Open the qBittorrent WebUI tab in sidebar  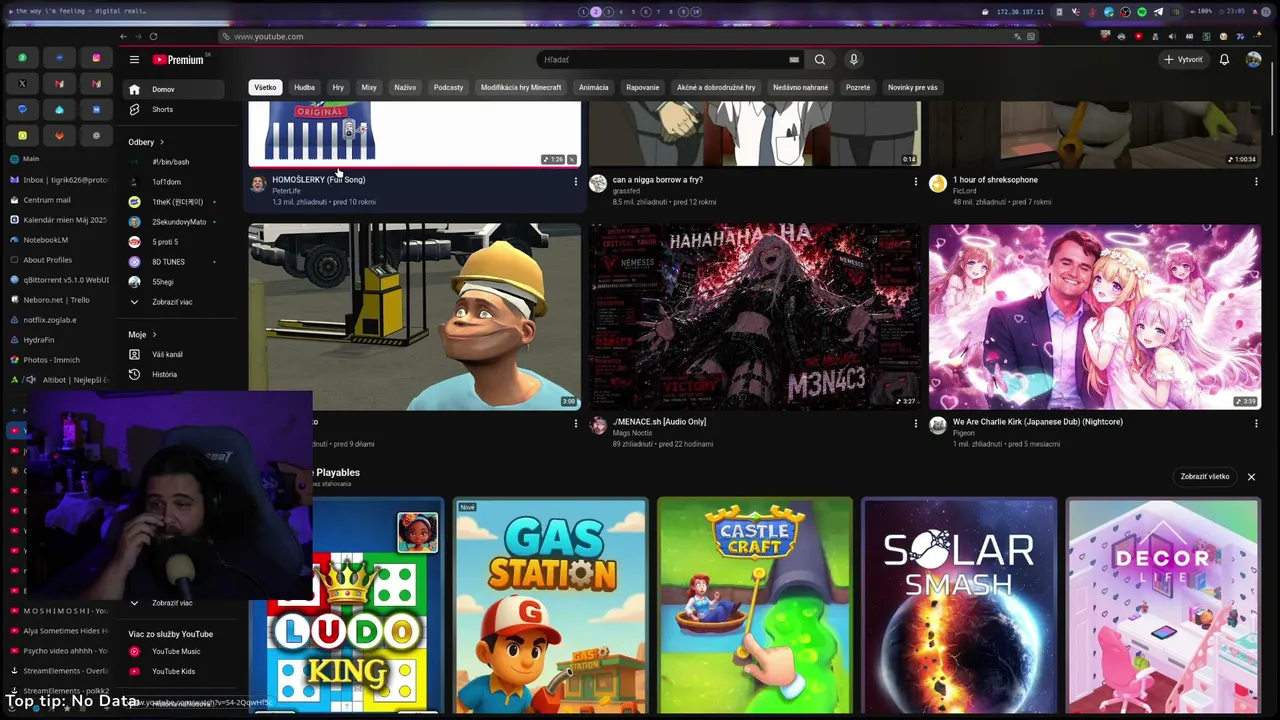click(60, 280)
